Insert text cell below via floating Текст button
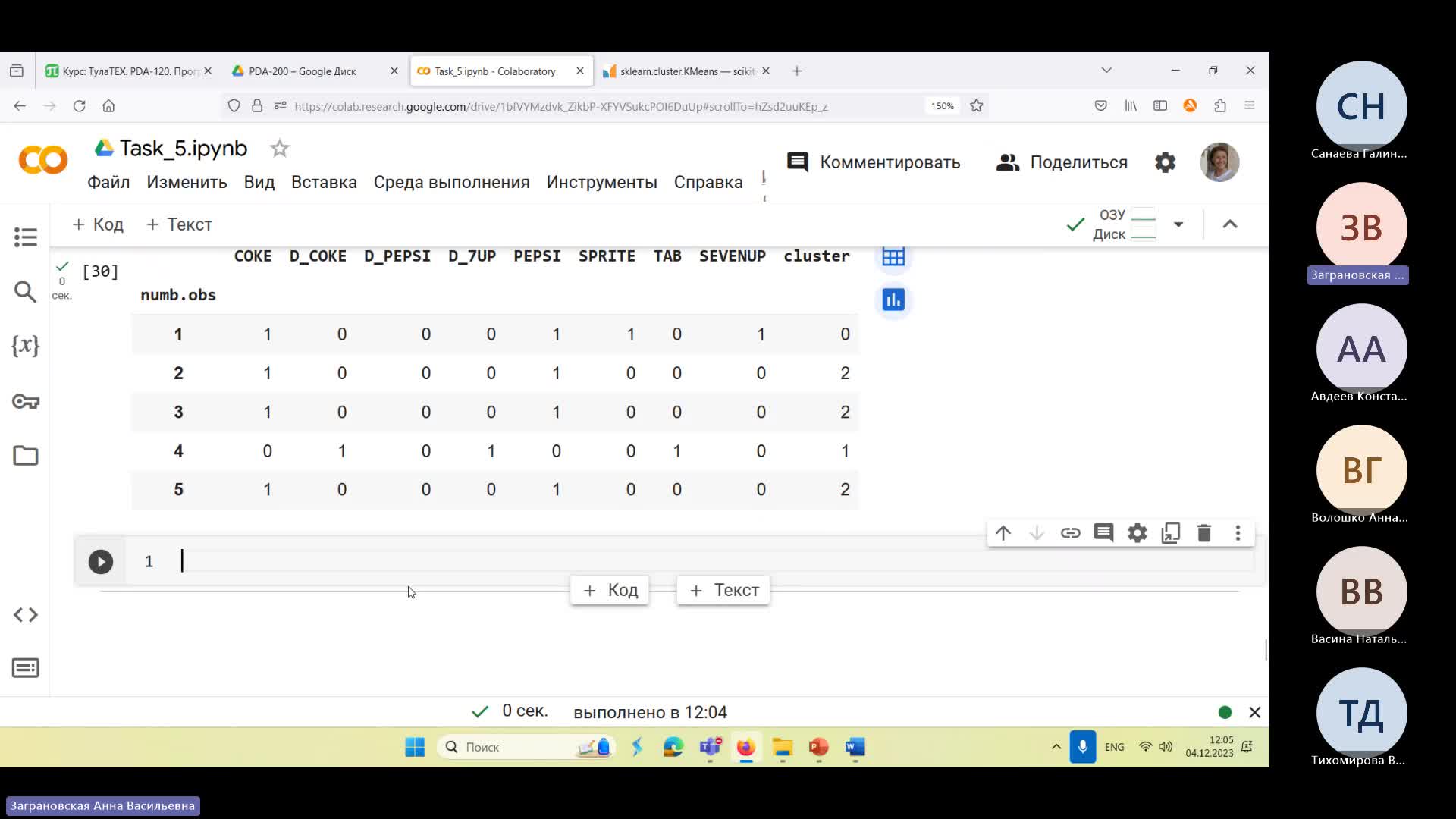The image size is (1456, 819). pyautogui.click(x=723, y=590)
